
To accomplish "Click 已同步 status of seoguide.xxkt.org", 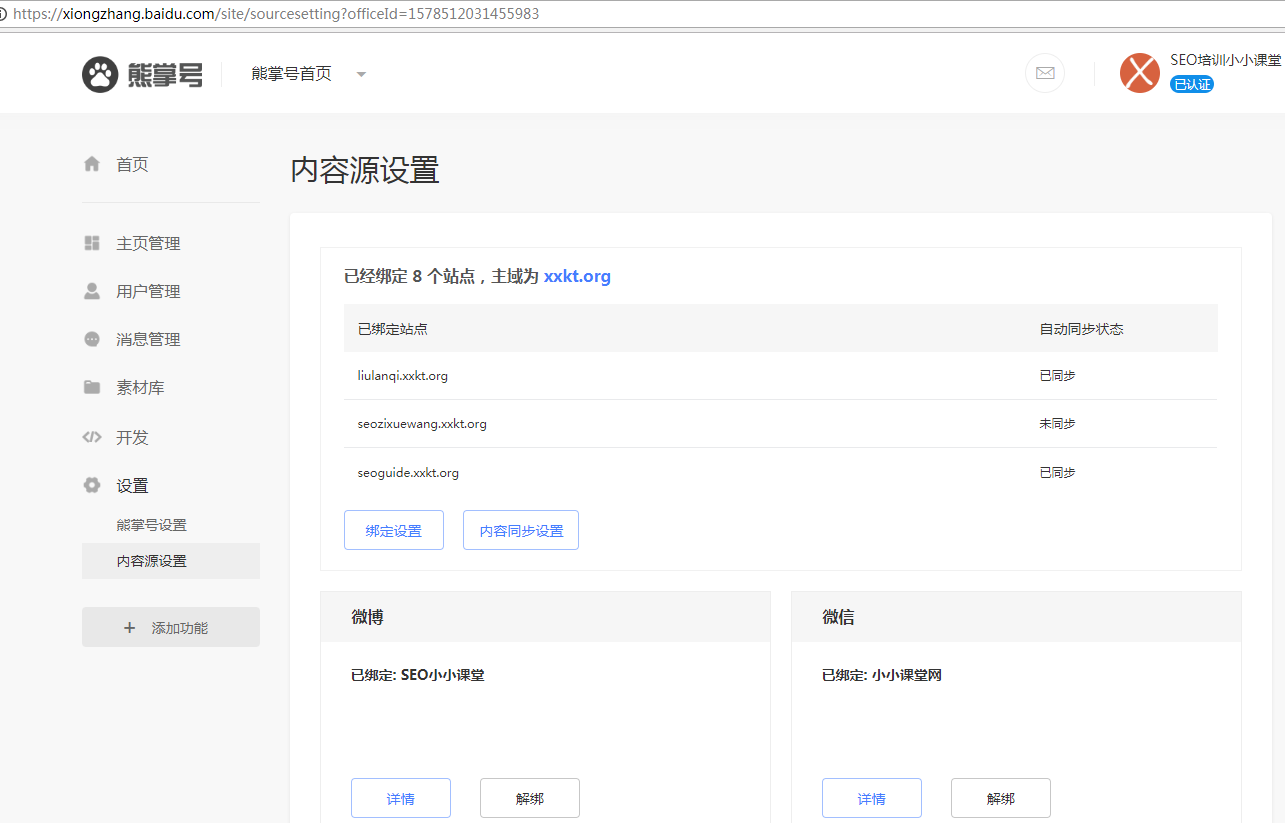I will pyautogui.click(x=1057, y=472).
